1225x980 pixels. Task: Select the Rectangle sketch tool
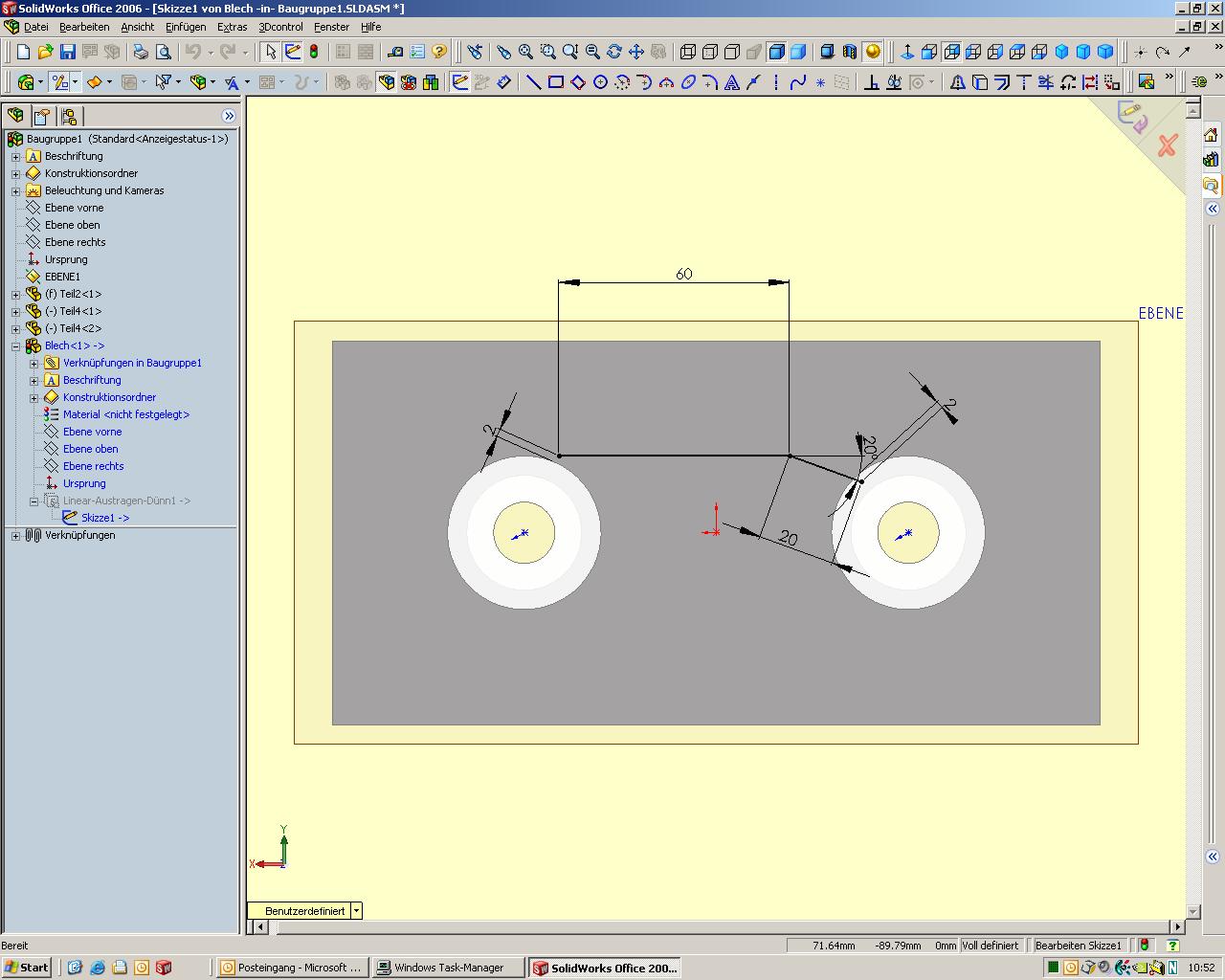point(556,82)
